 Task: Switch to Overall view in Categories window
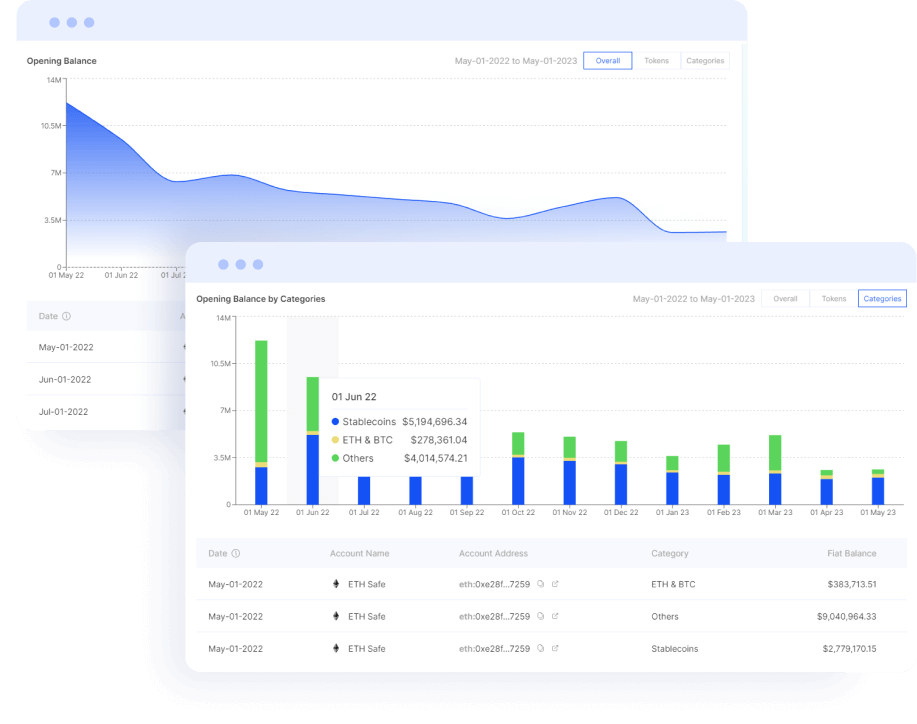coord(785,299)
